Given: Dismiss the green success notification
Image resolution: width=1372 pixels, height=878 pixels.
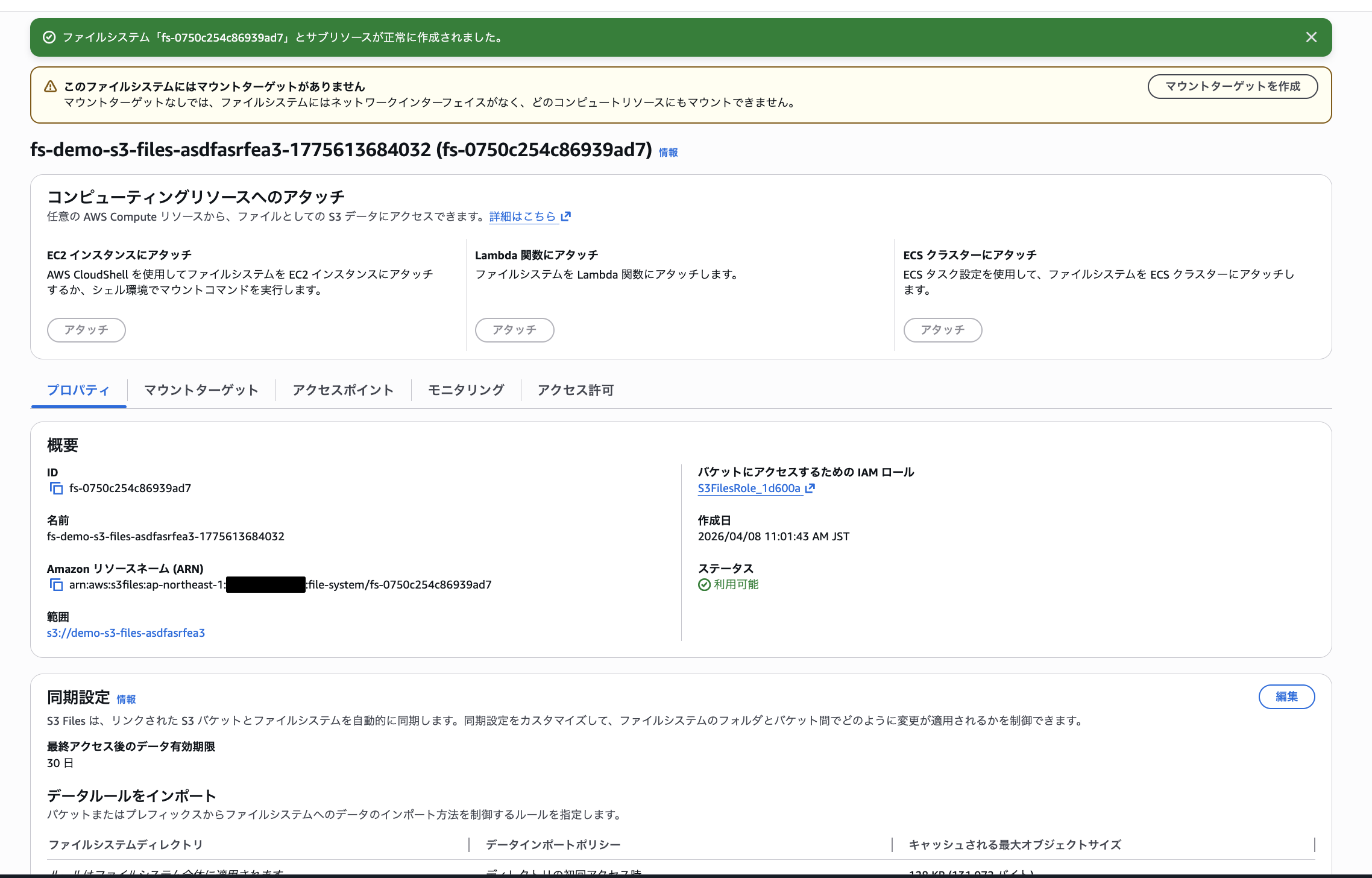Looking at the screenshot, I should pyautogui.click(x=1312, y=37).
